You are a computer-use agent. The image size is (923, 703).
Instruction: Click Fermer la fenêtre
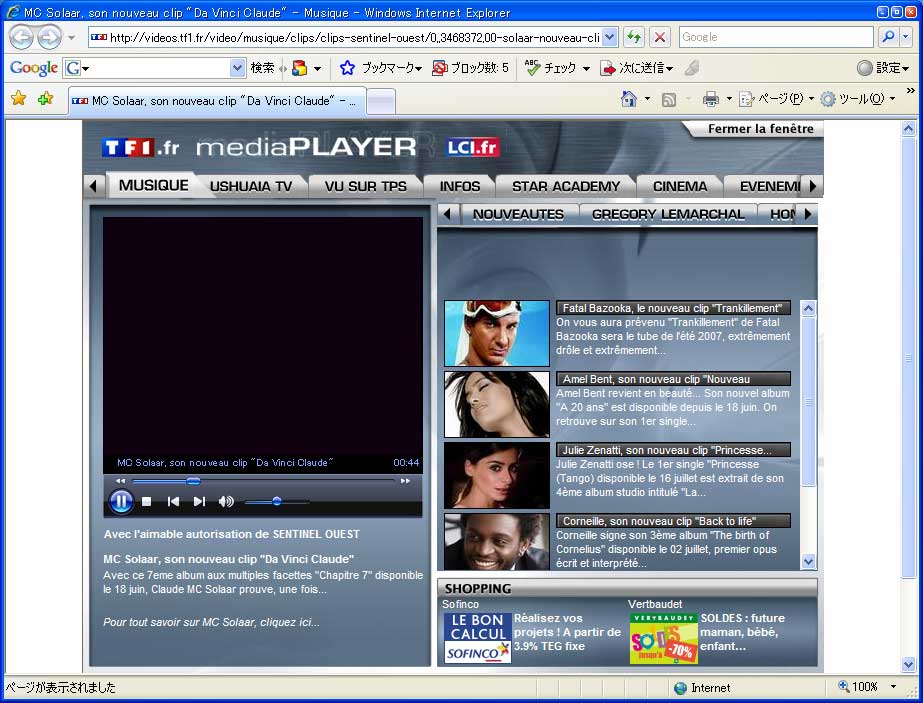point(761,128)
